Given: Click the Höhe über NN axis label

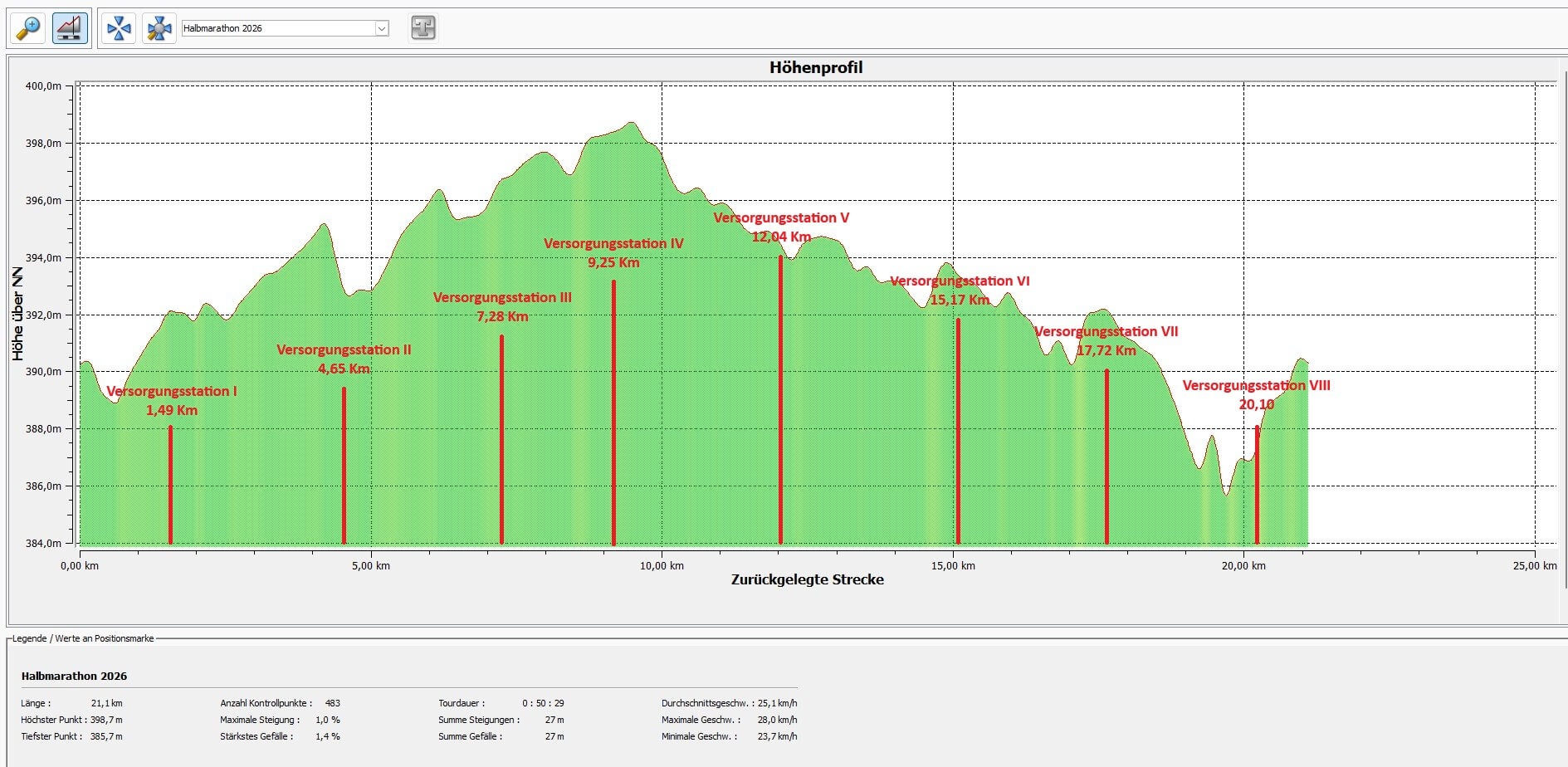Looking at the screenshot, I should (17, 314).
